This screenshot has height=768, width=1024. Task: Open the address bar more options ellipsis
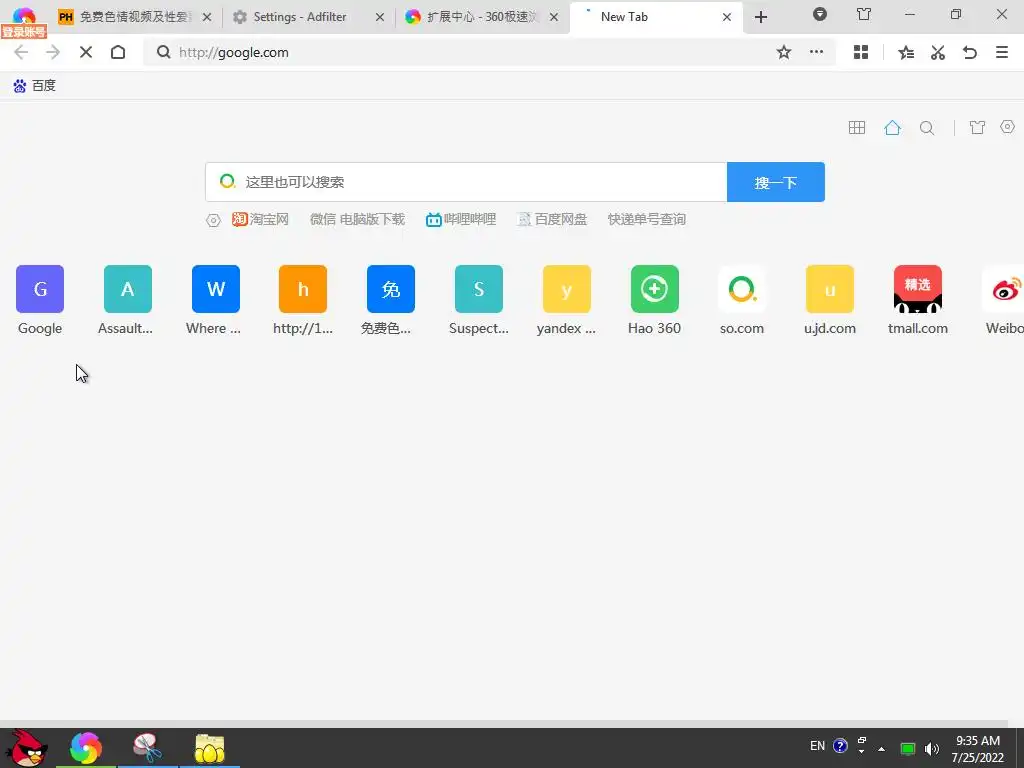tap(816, 52)
